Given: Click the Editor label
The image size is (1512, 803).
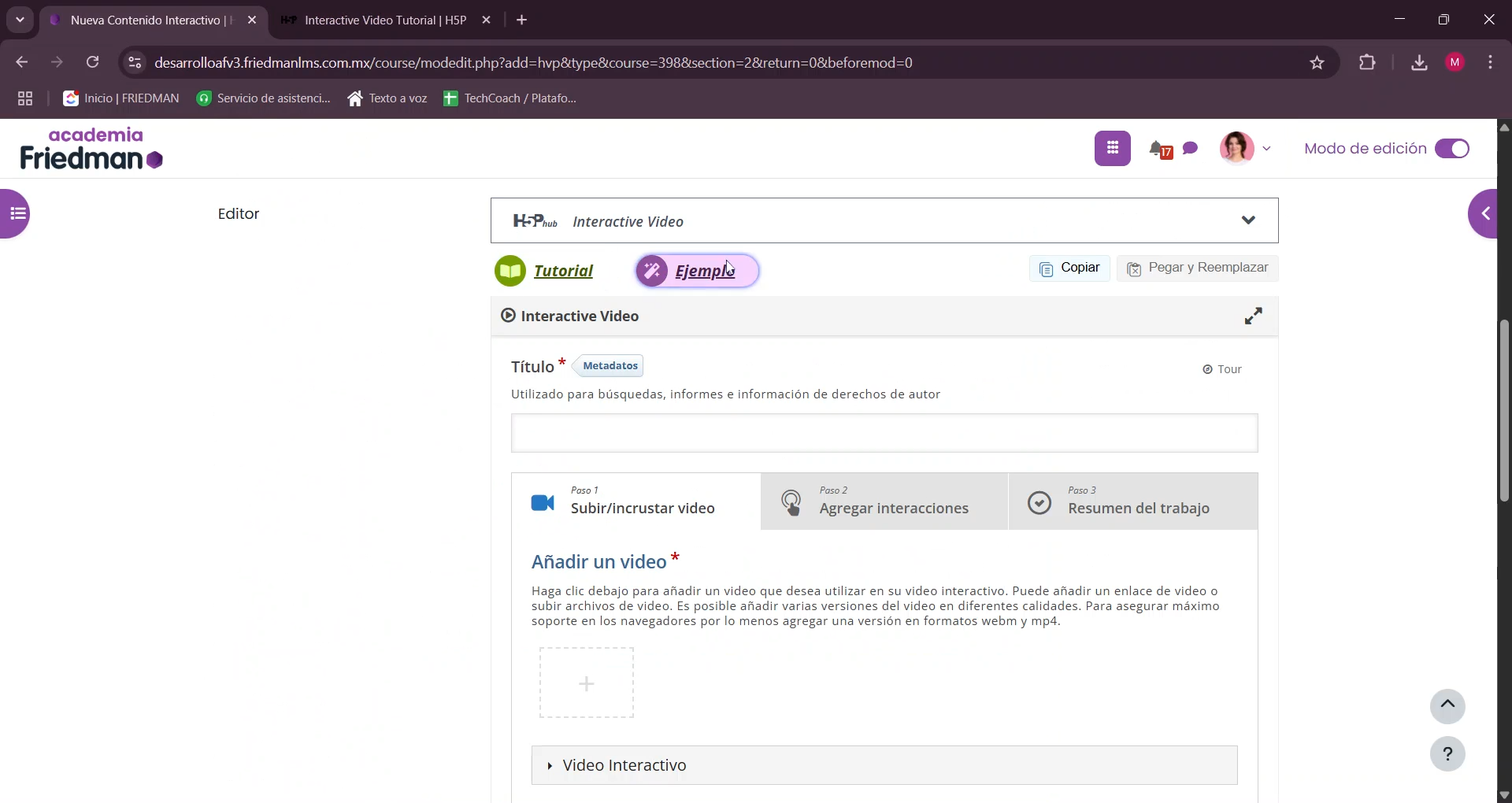Looking at the screenshot, I should pyautogui.click(x=239, y=214).
